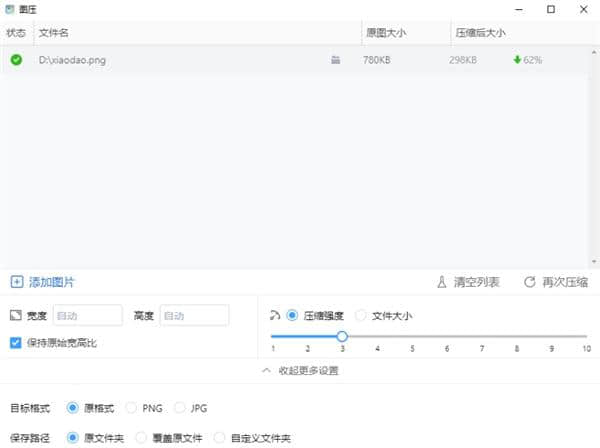The height and width of the screenshot is (448, 600).
Task: Select the 压缩强度 radio button
Action: tap(292, 316)
